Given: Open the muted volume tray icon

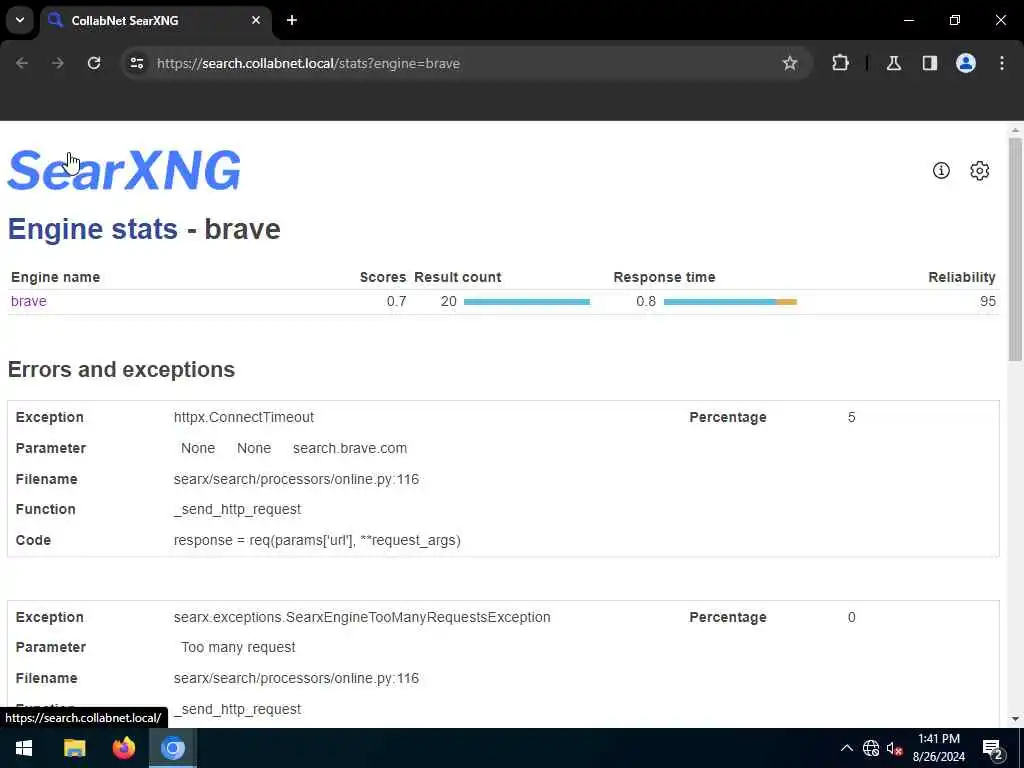Looking at the screenshot, I should [x=895, y=748].
